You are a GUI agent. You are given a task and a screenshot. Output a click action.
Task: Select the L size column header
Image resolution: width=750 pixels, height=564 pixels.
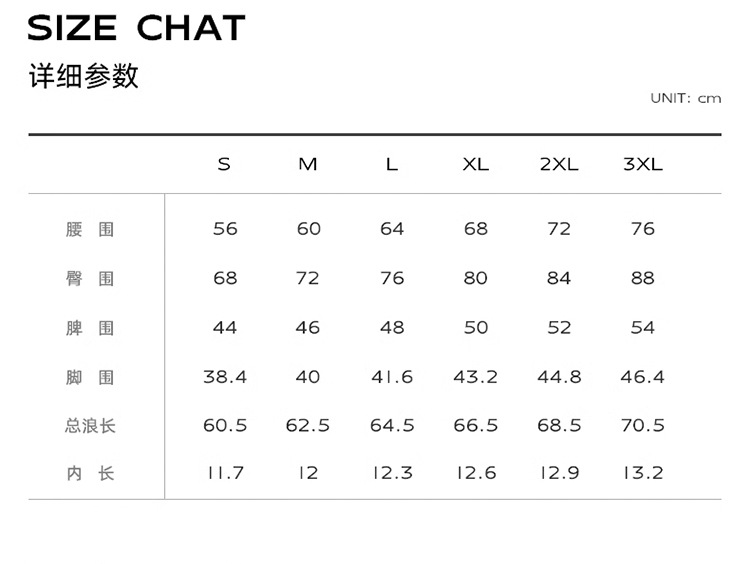[x=392, y=164]
